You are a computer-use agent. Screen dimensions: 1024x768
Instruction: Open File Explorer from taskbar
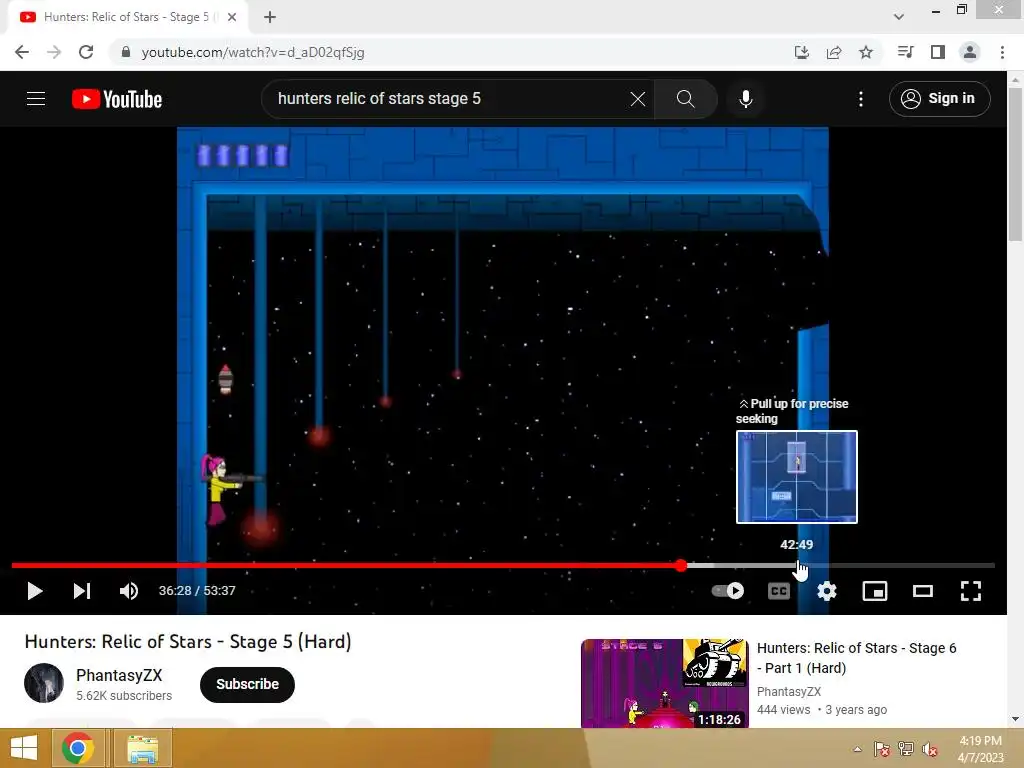pyautogui.click(x=142, y=748)
